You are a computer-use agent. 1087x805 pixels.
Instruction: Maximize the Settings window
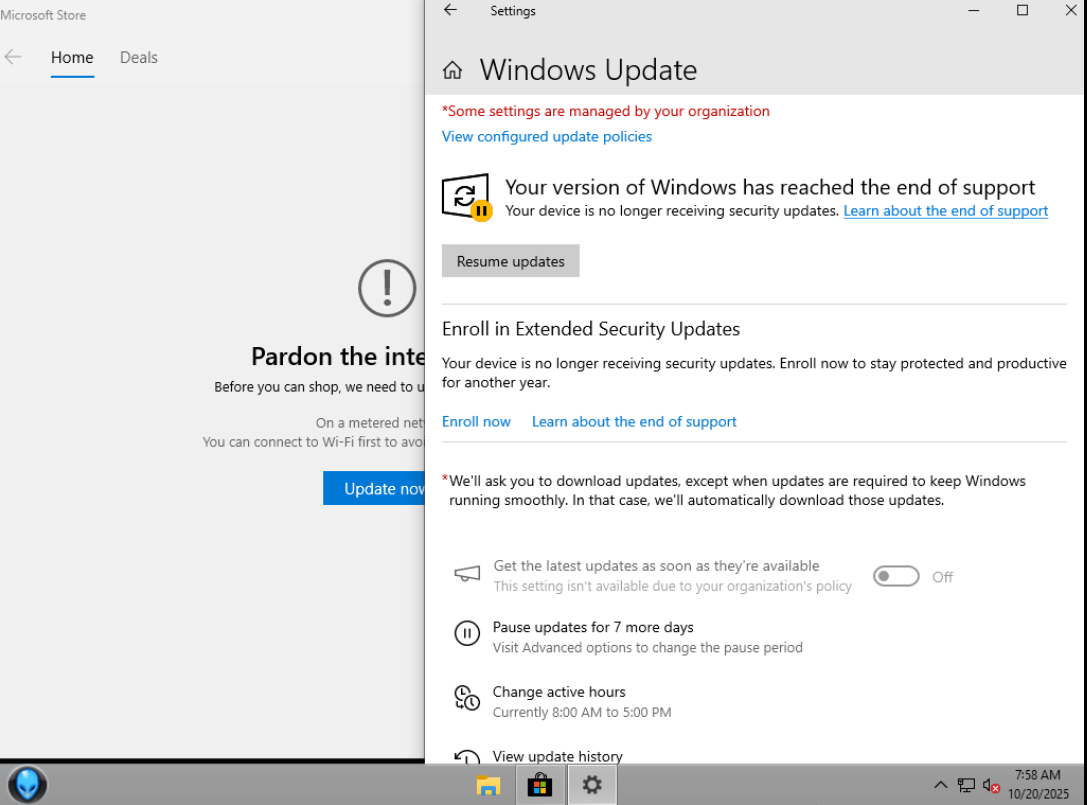1022,10
